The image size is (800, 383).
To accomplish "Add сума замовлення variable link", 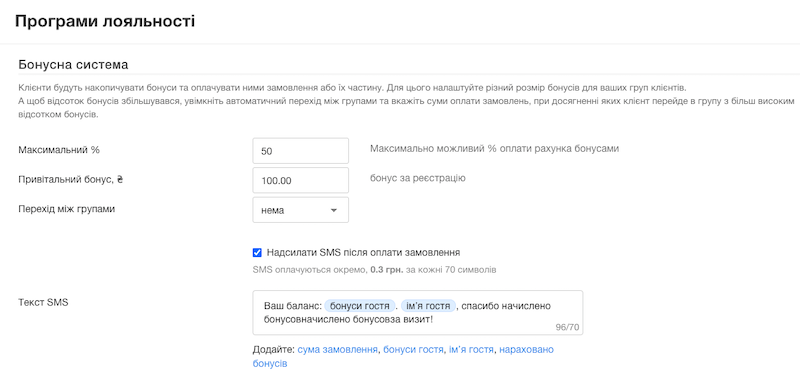I will [337, 350].
